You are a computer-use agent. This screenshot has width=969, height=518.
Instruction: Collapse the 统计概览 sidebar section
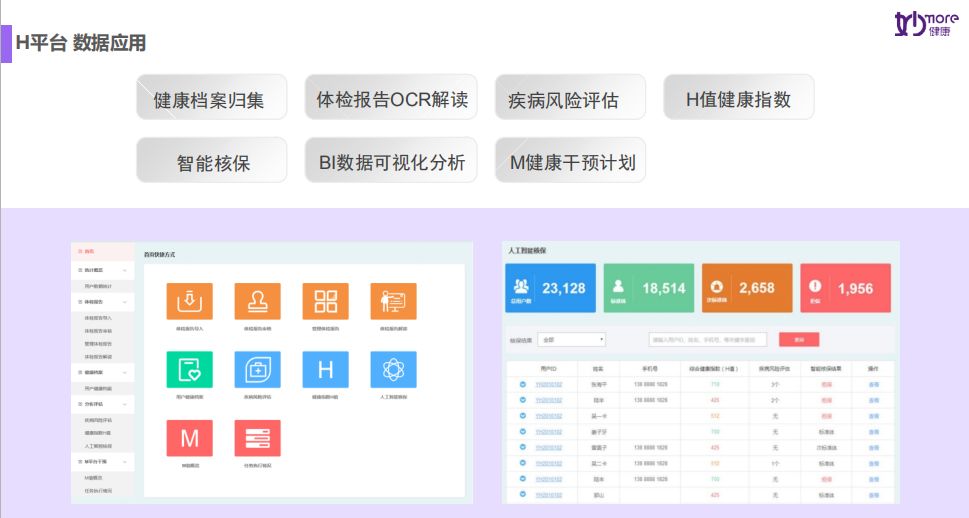coord(124,270)
